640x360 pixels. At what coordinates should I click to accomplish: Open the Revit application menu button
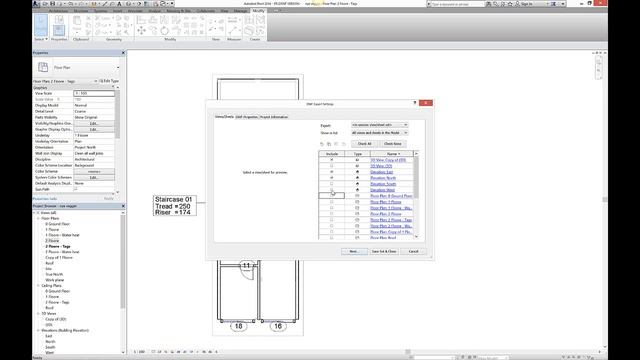tap(36, 4)
